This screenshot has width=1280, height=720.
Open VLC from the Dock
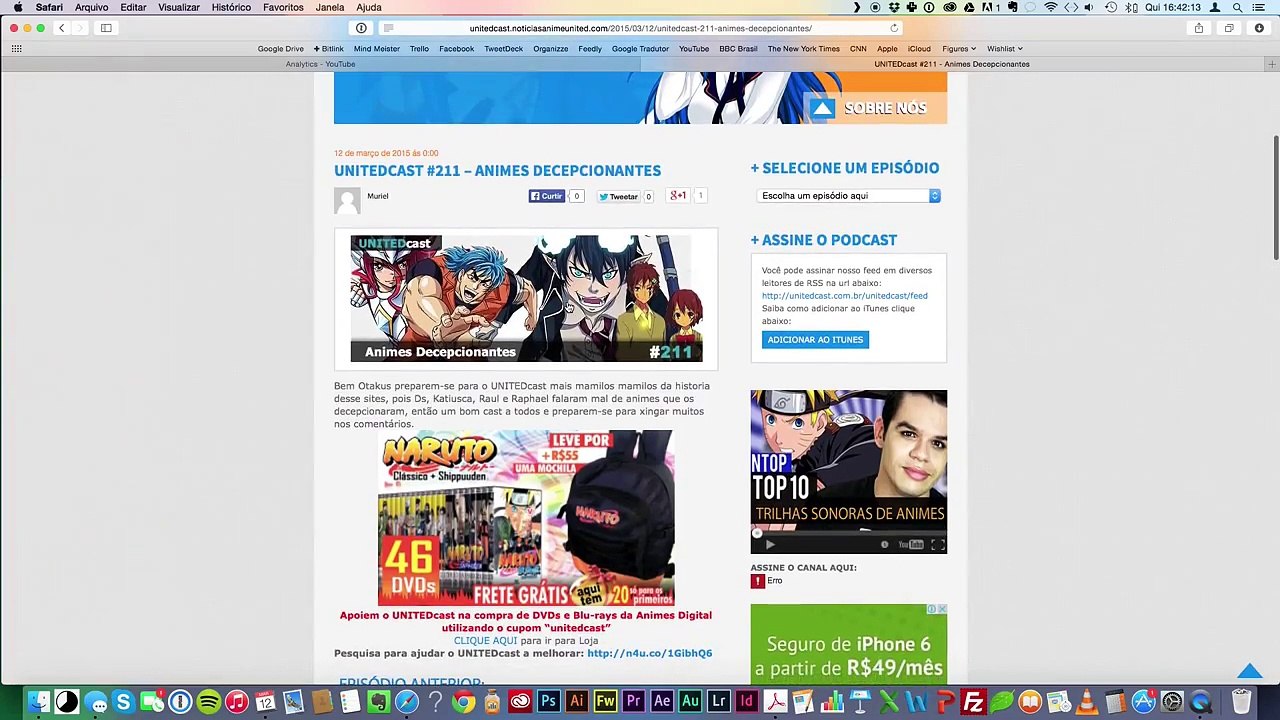click(1087, 702)
